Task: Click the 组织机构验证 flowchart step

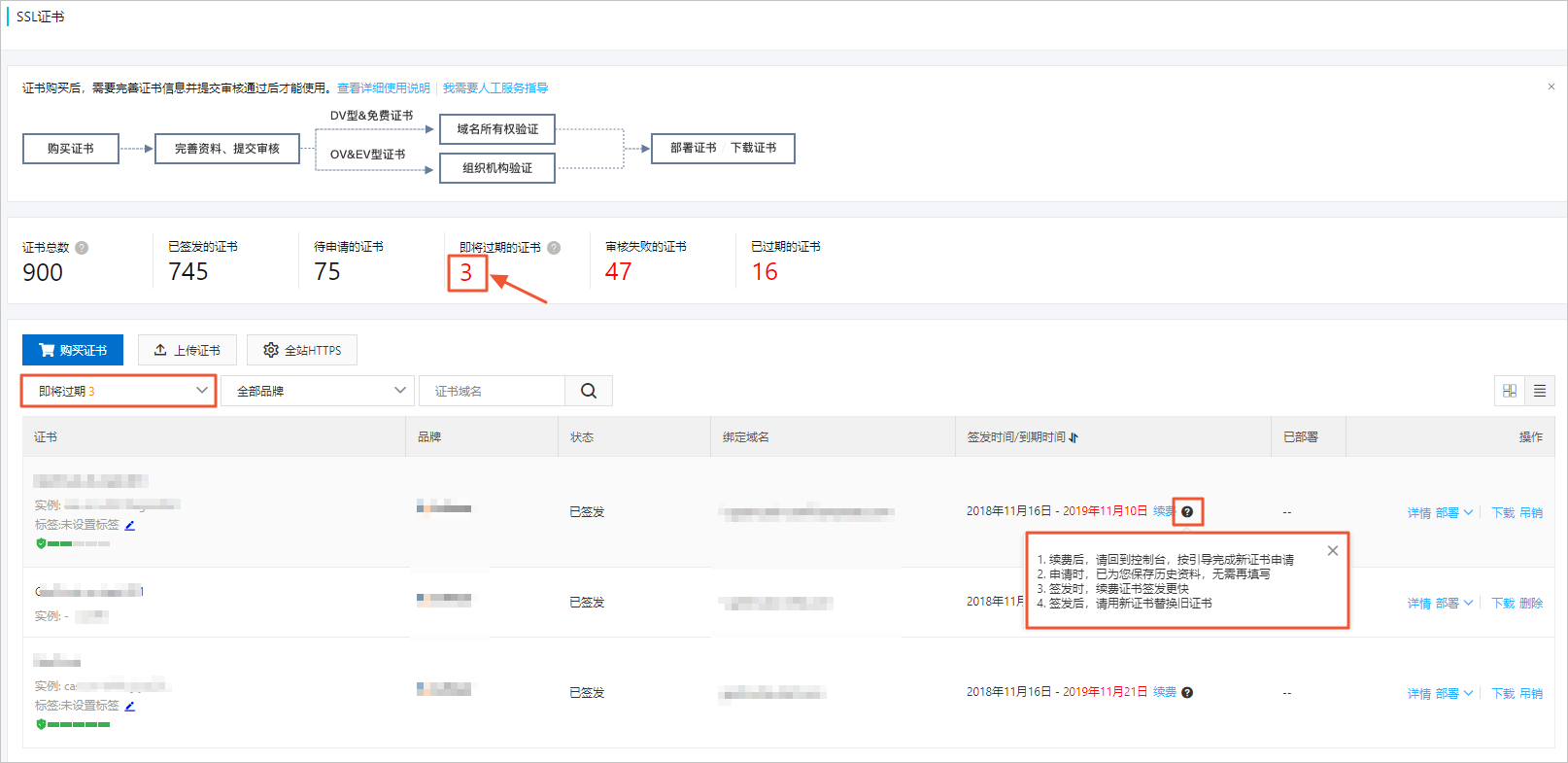Action: 497,168
